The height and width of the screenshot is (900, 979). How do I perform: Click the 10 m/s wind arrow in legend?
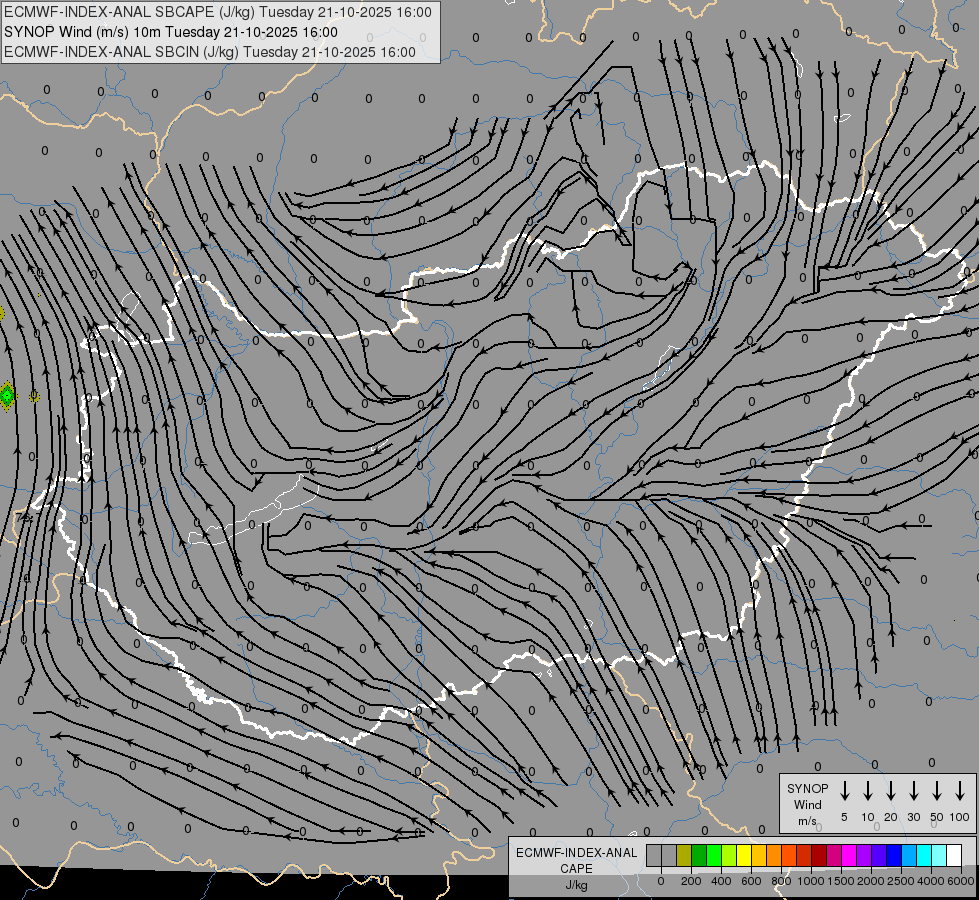coord(867,791)
